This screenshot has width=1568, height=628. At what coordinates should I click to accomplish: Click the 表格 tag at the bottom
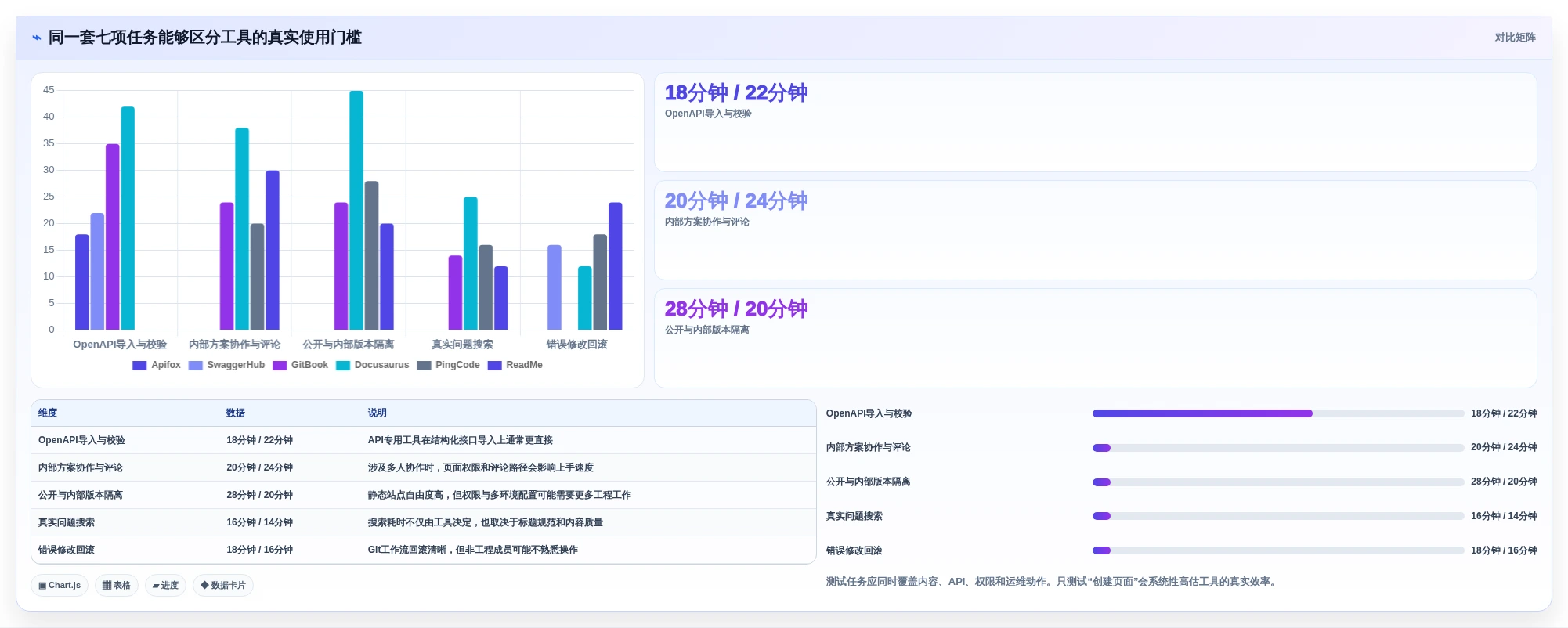(x=117, y=585)
